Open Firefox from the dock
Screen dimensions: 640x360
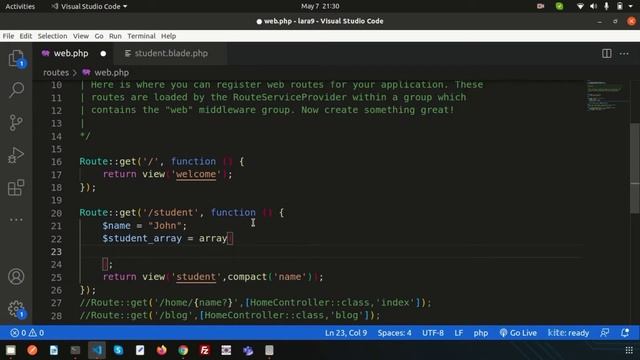162,350
